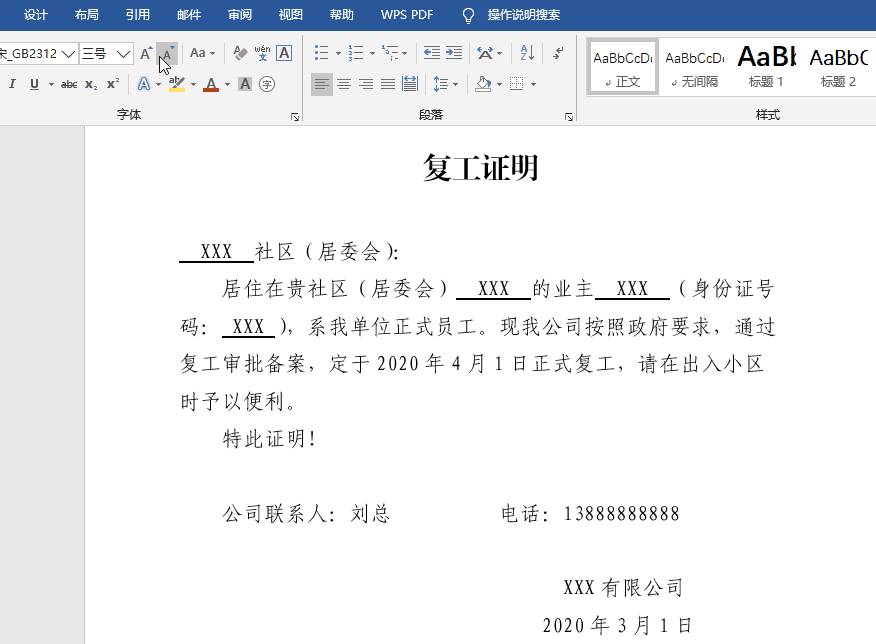Apply character border icon

point(284,53)
